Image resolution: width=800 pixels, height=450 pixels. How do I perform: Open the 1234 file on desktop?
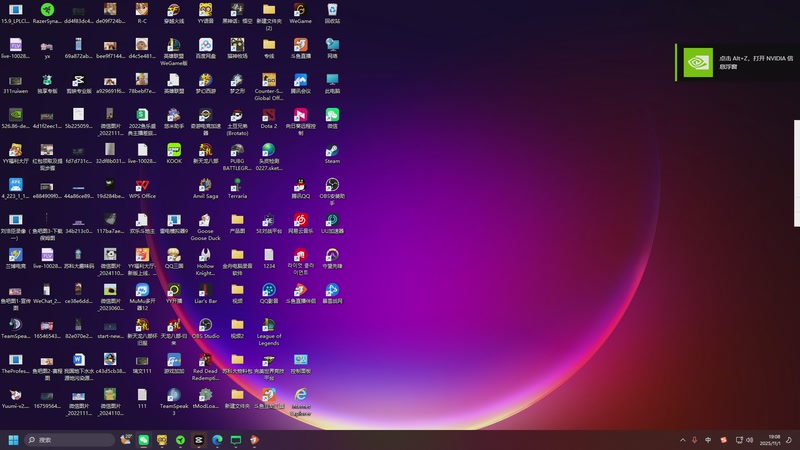click(x=269, y=259)
